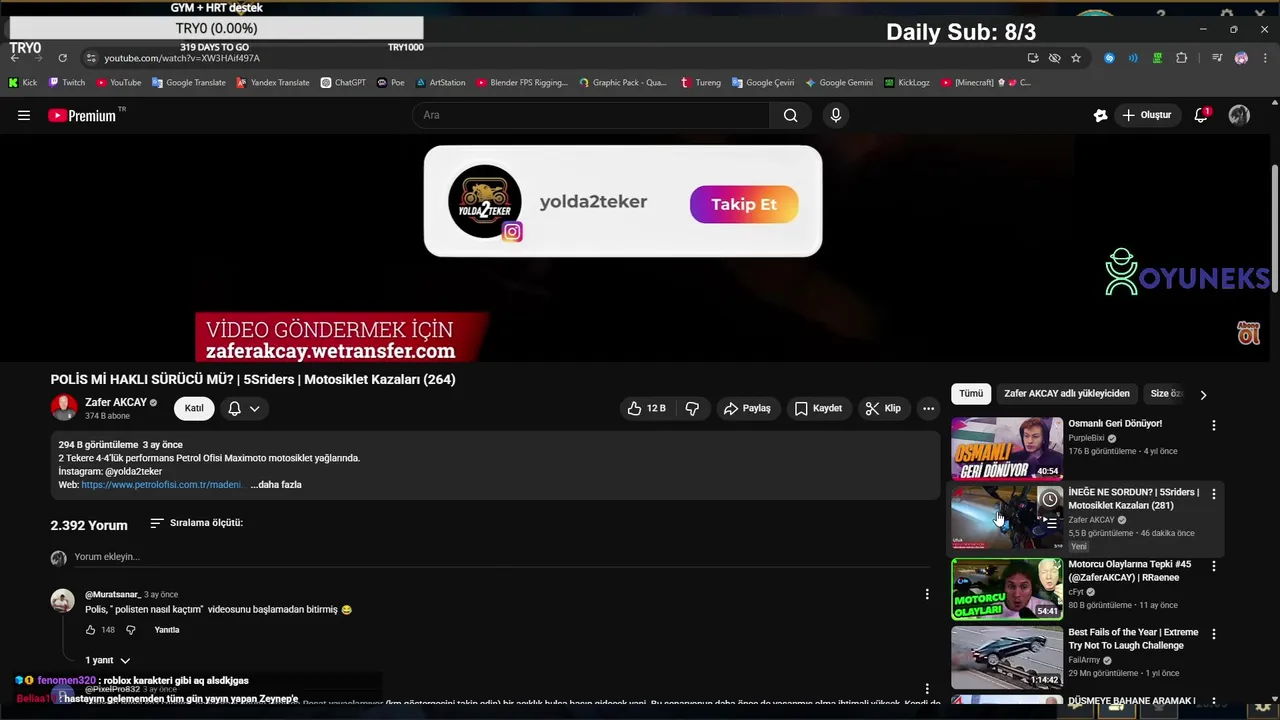Open options for Motorcu Olaylarına Tepki video
The image size is (1280, 720).
[1214, 566]
